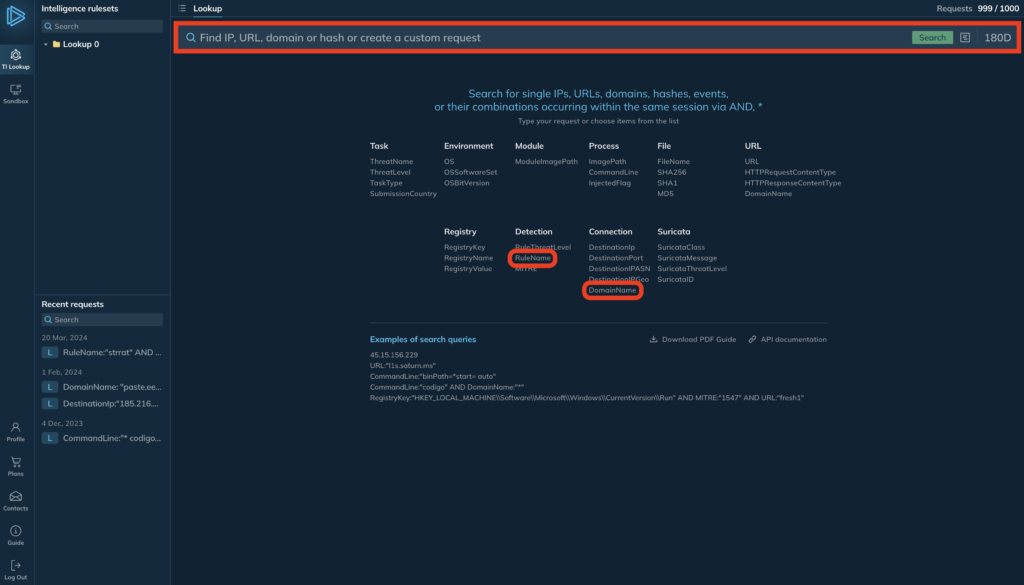Image resolution: width=1024 pixels, height=585 pixels.
Task: Choose RuleName under Detection
Action: tap(532, 258)
